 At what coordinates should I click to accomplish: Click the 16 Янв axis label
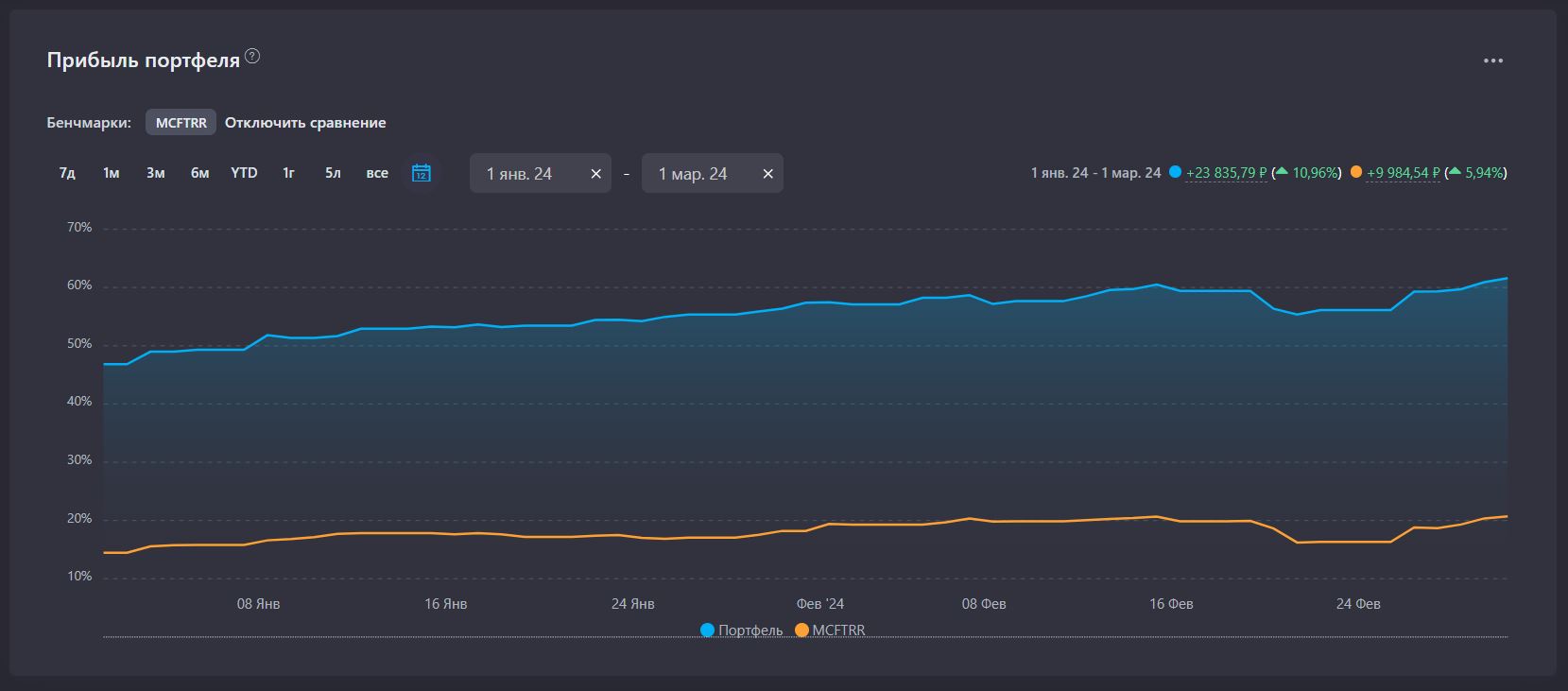[x=445, y=604]
